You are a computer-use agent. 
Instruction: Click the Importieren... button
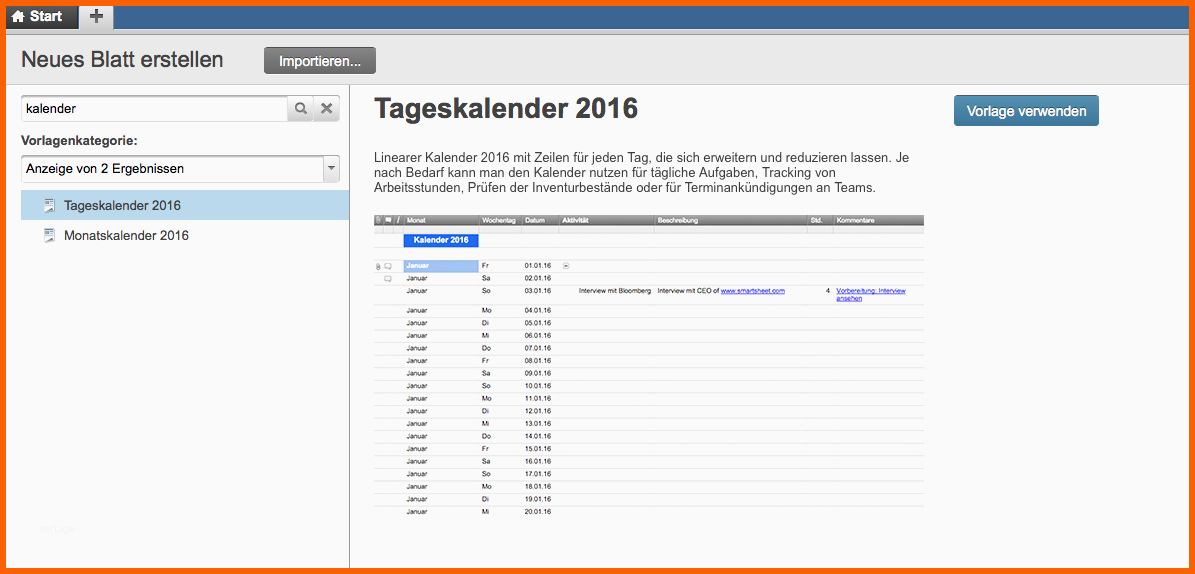point(320,61)
